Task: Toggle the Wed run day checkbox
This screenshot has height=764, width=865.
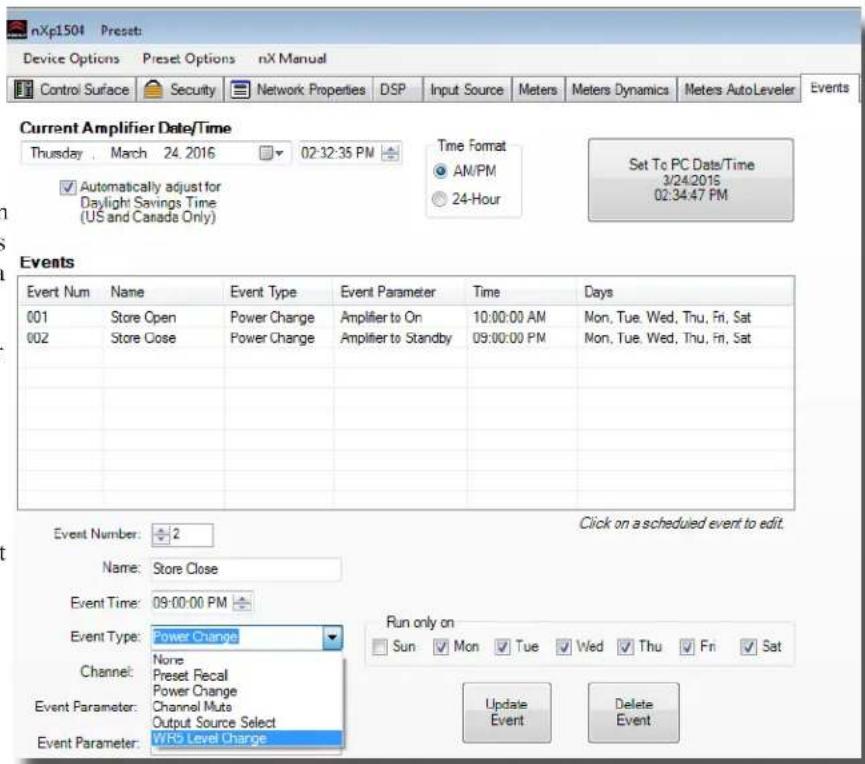Action: (x=563, y=647)
